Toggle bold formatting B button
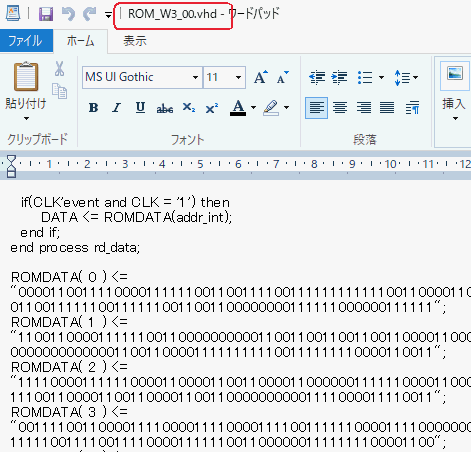This screenshot has height=452, width=471. pyautogui.click(x=94, y=108)
